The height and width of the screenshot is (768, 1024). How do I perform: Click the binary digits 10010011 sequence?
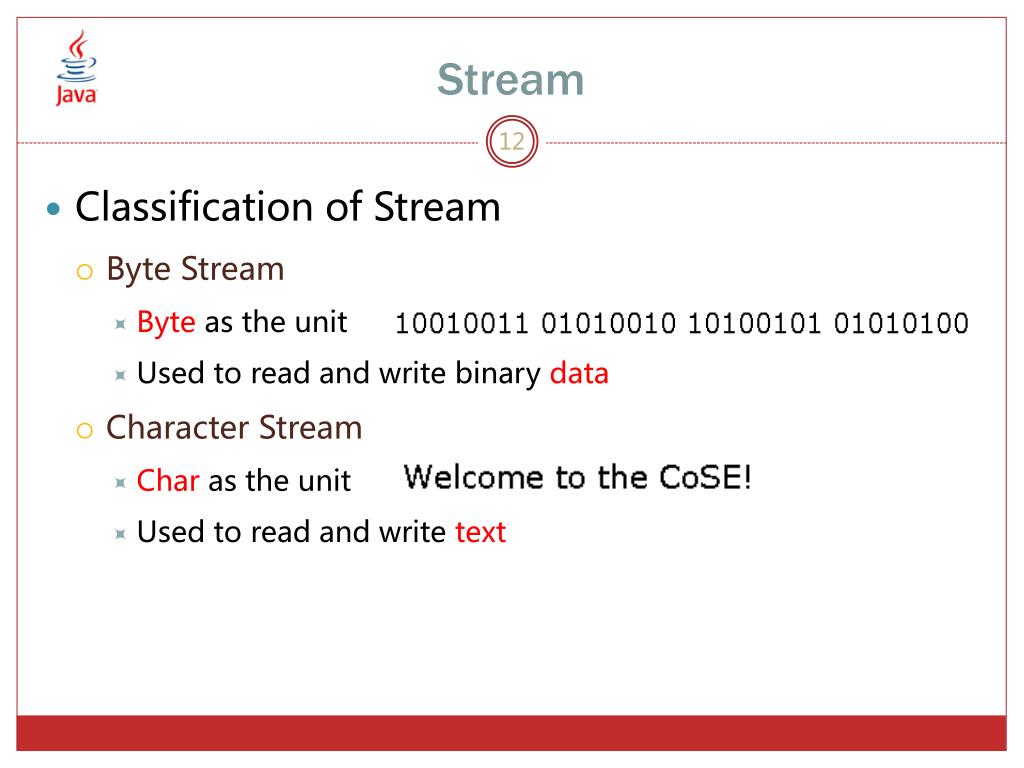point(682,323)
